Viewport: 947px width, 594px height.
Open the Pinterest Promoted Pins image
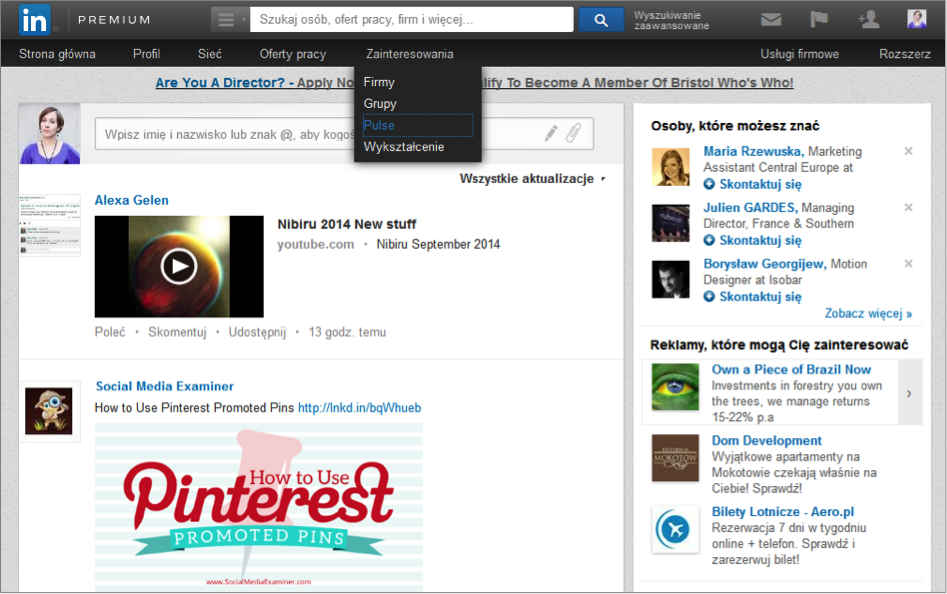pos(258,507)
